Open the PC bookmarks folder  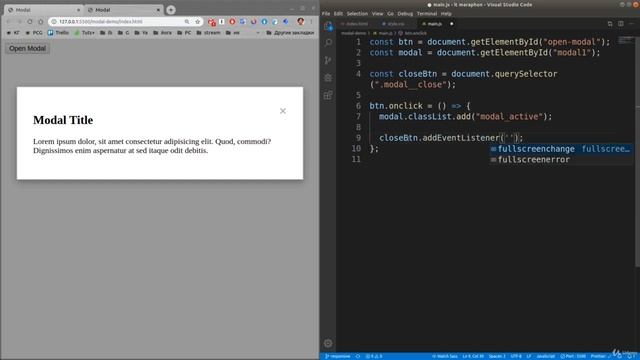(184, 33)
